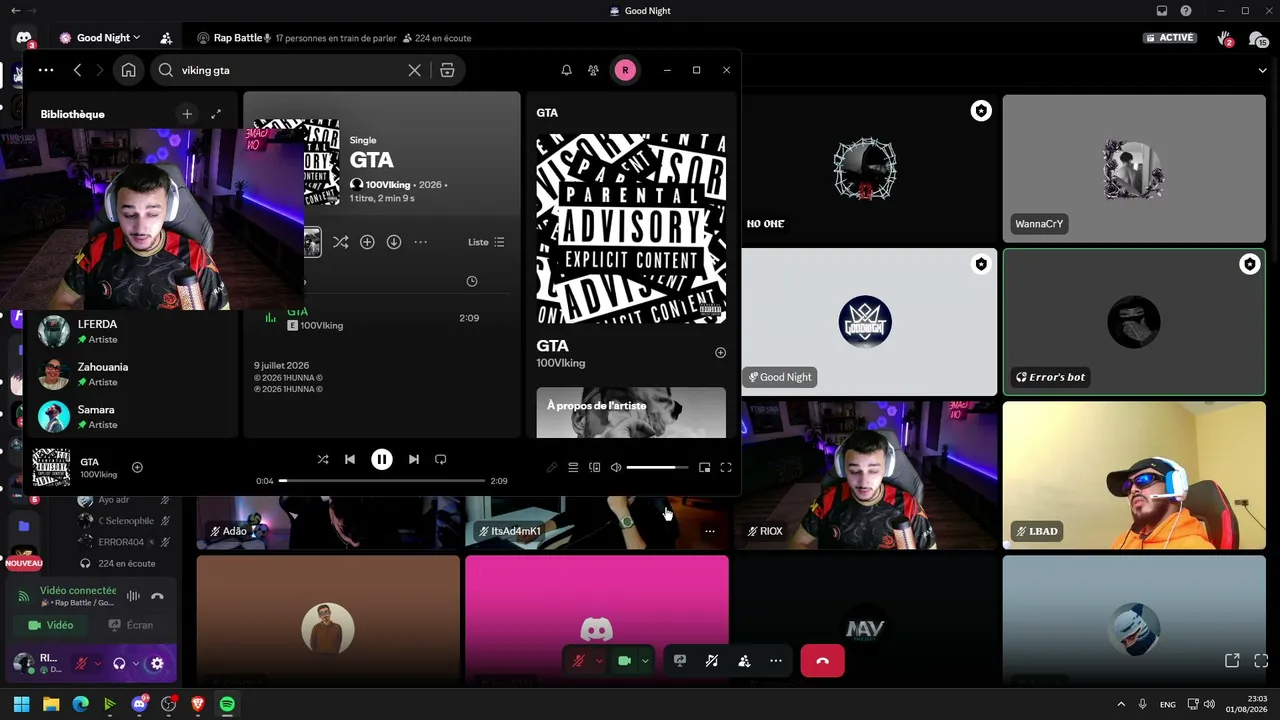This screenshot has height=720, width=1280.
Task: Open 100VIking artist link in album header
Action: click(388, 185)
